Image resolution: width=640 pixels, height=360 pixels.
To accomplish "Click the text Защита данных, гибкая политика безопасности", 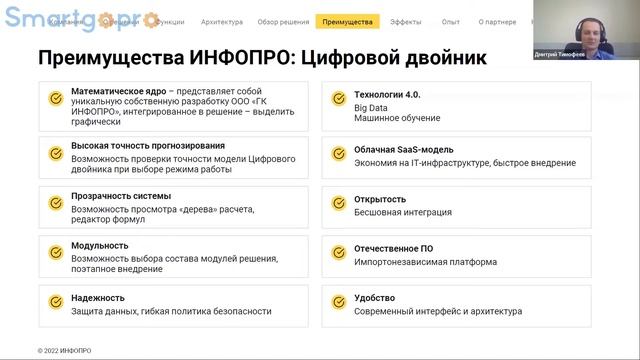I will pos(171,311).
